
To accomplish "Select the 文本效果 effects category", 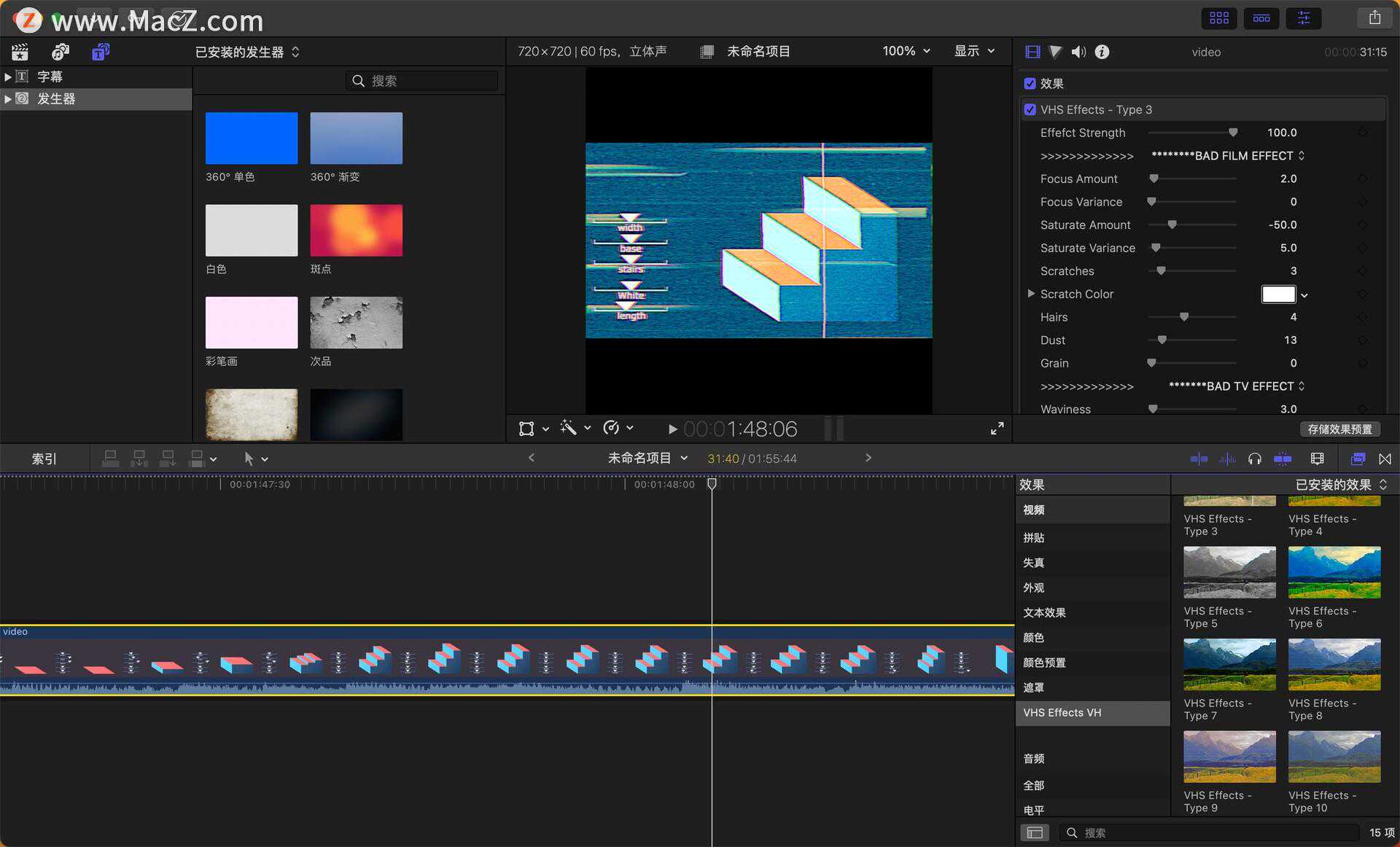I will [x=1092, y=612].
